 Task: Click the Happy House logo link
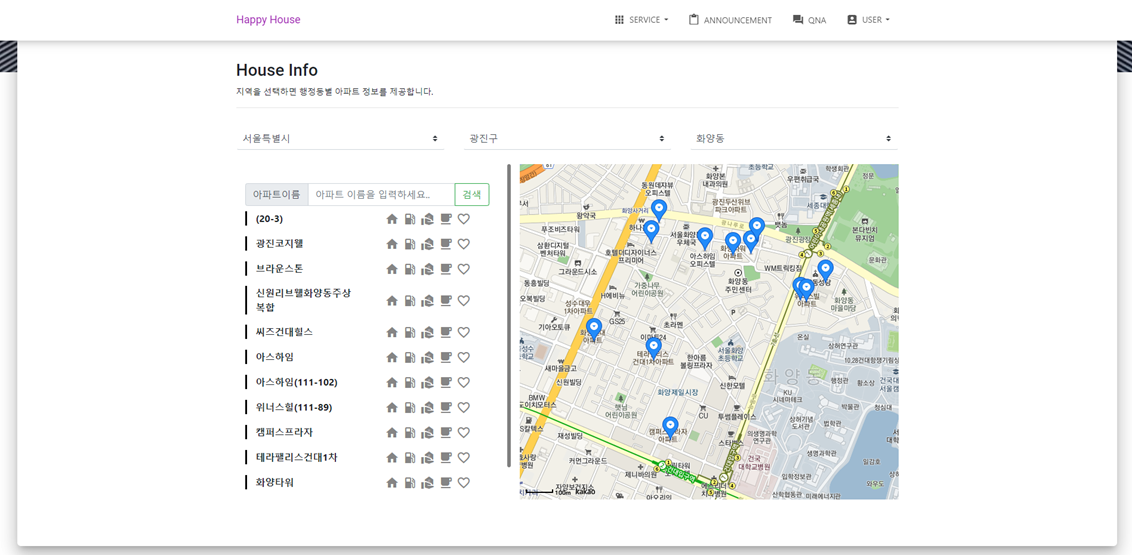tap(268, 19)
